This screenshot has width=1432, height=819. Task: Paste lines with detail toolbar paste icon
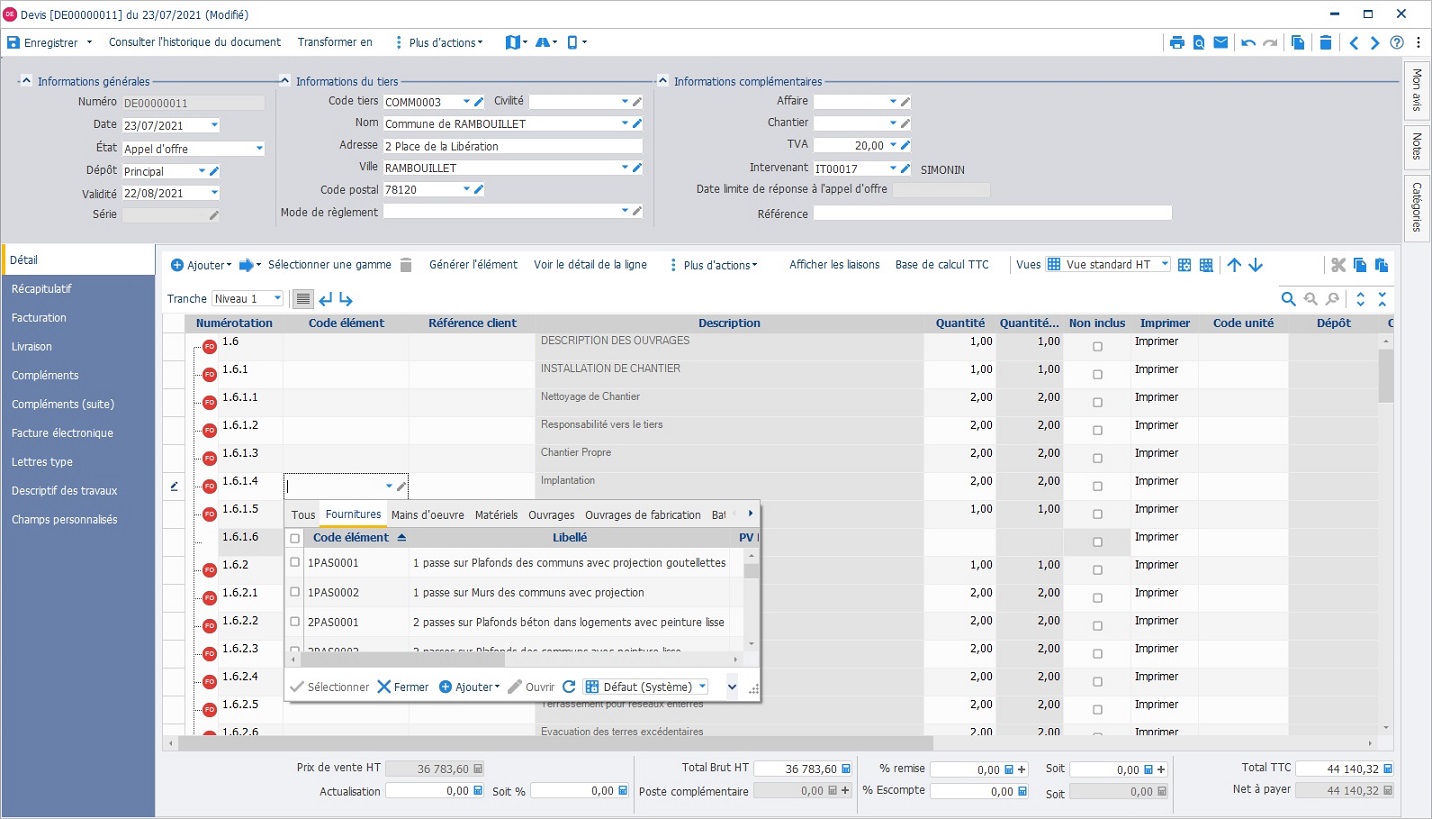(1381, 265)
